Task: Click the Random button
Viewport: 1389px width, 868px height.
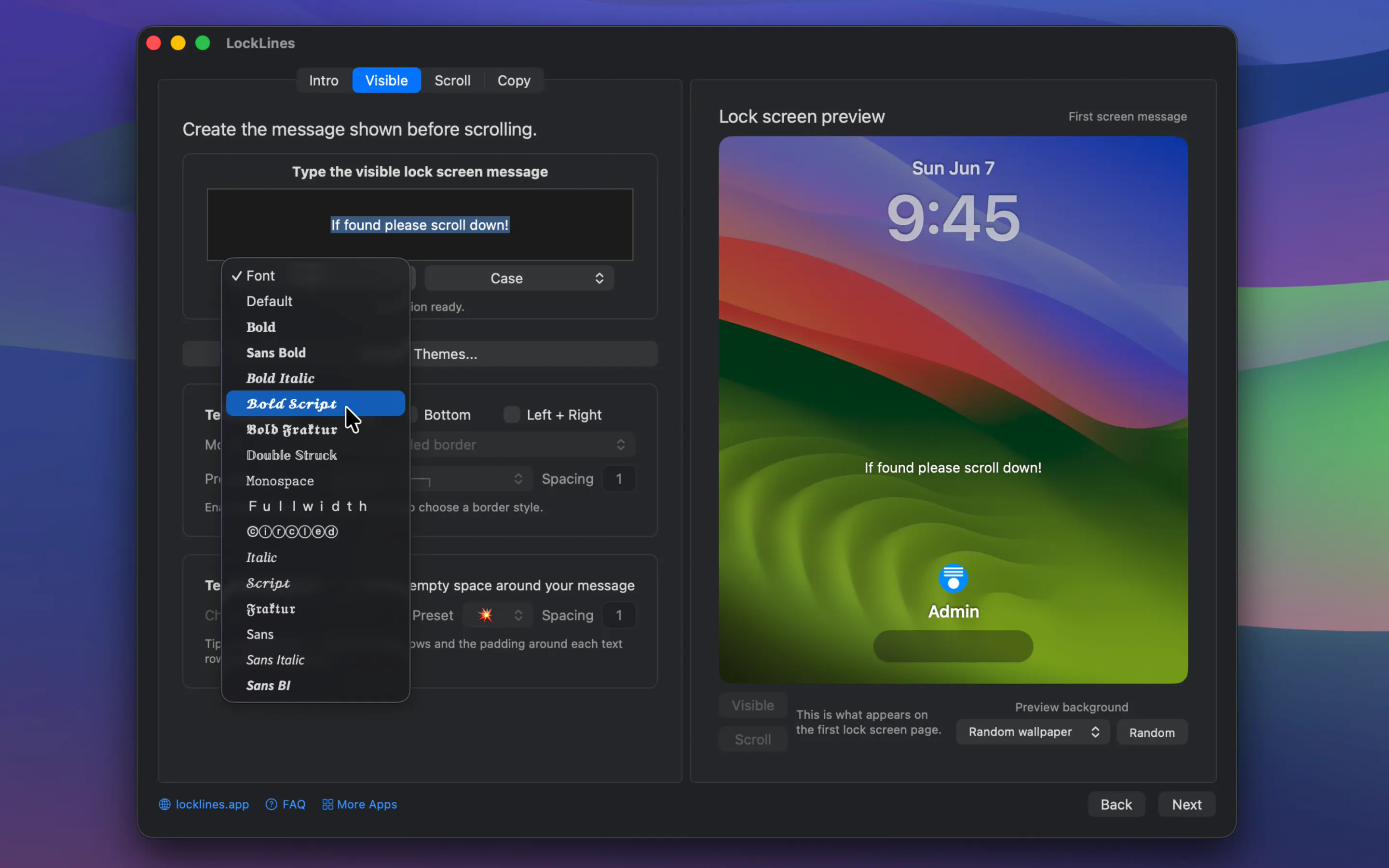Action: (x=1152, y=732)
